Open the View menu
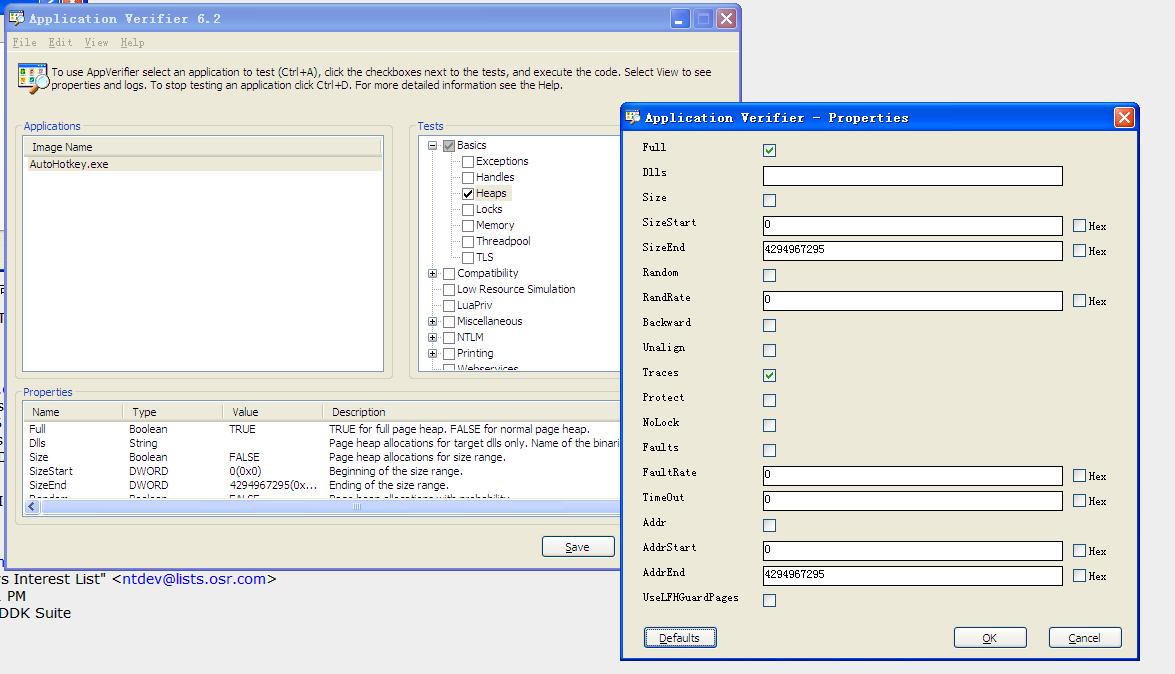This screenshot has height=674, width=1175. [x=96, y=43]
